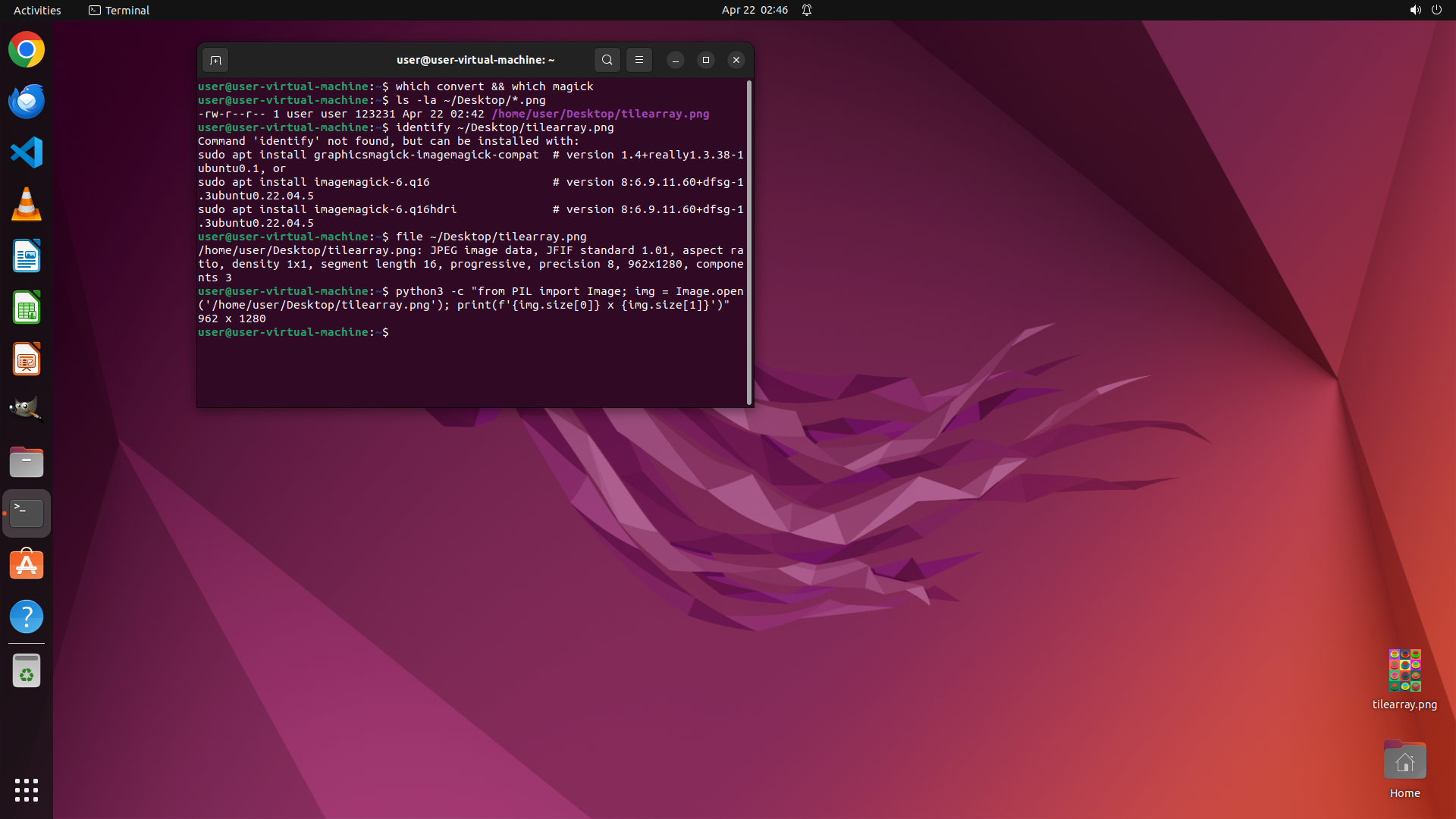
Task: Open Ubuntu Software store from dock
Action: coord(27,565)
